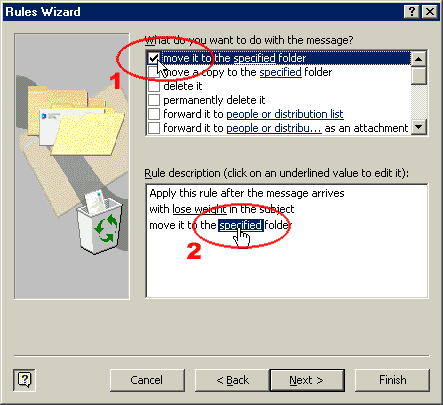Click the actions list scroll up arrow

click(x=419, y=59)
